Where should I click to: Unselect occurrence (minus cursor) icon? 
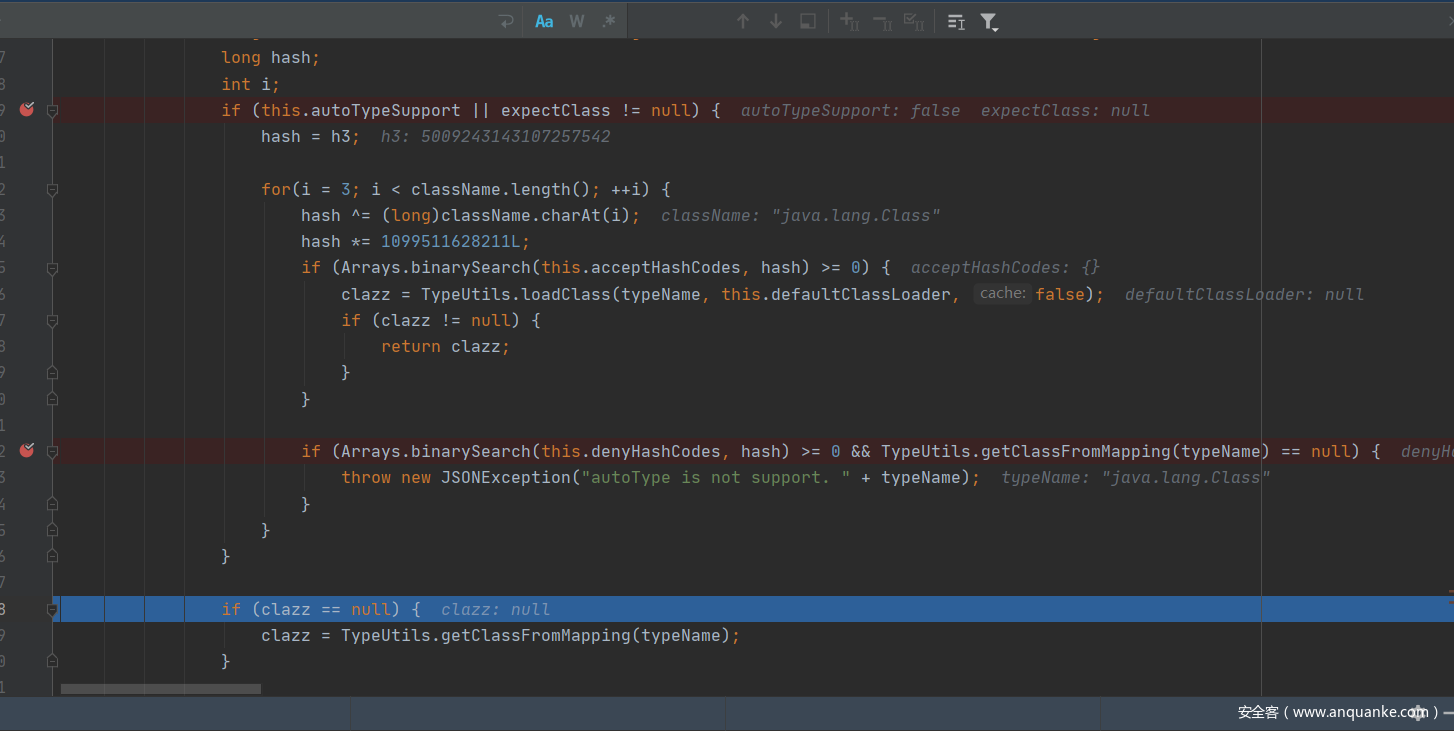click(x=882, y=21)
